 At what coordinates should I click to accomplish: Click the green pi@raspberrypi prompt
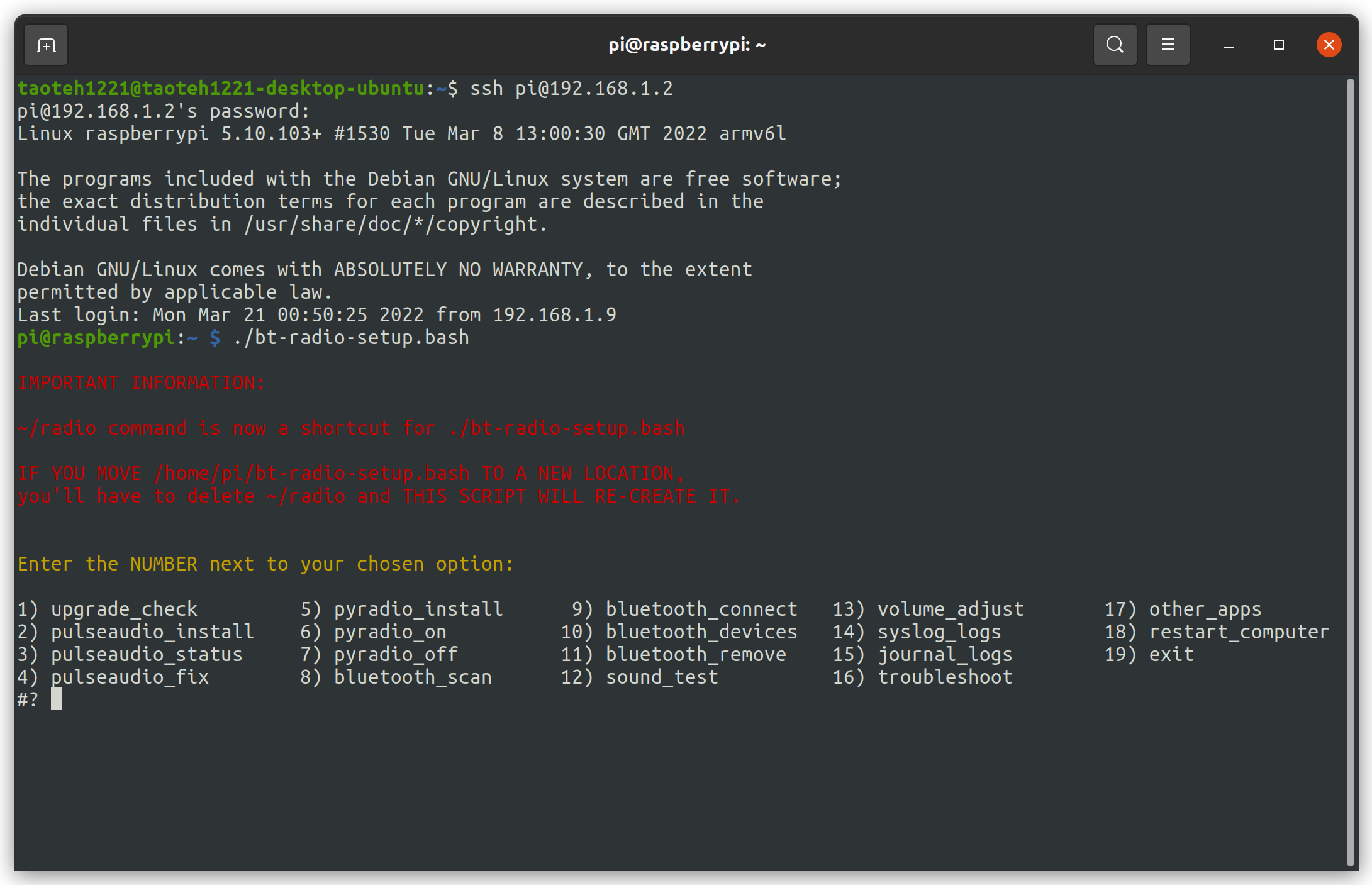coord(96,337)
